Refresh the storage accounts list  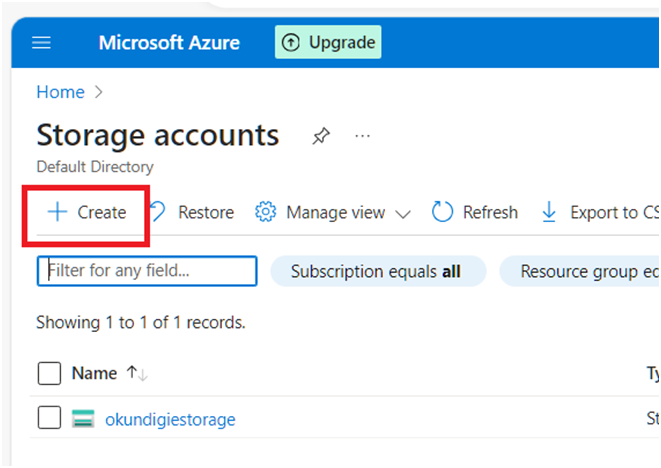click(475, 212)
